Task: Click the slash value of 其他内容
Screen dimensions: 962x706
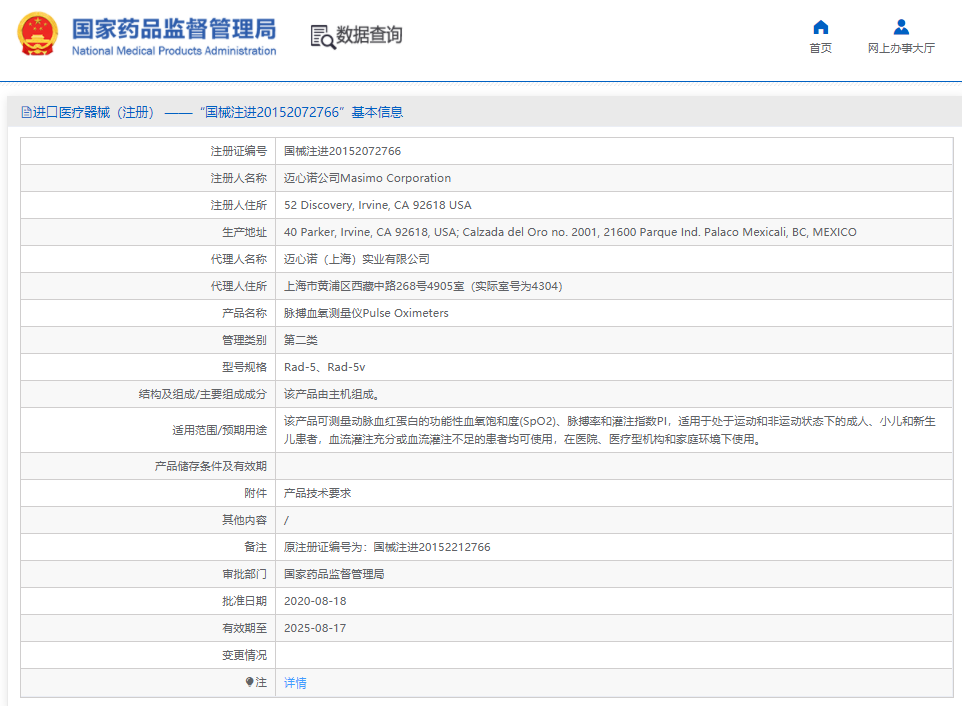Action: pos(287,520)
